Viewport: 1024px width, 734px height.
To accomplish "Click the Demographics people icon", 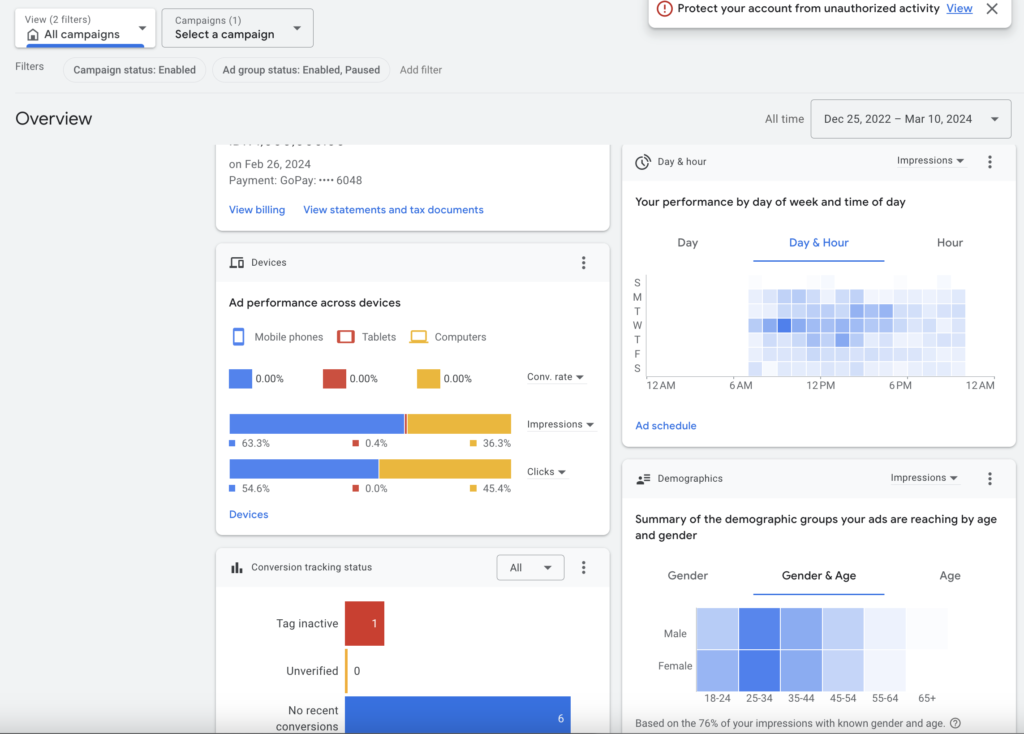I will pyautogui.click(x=642, y=478).
